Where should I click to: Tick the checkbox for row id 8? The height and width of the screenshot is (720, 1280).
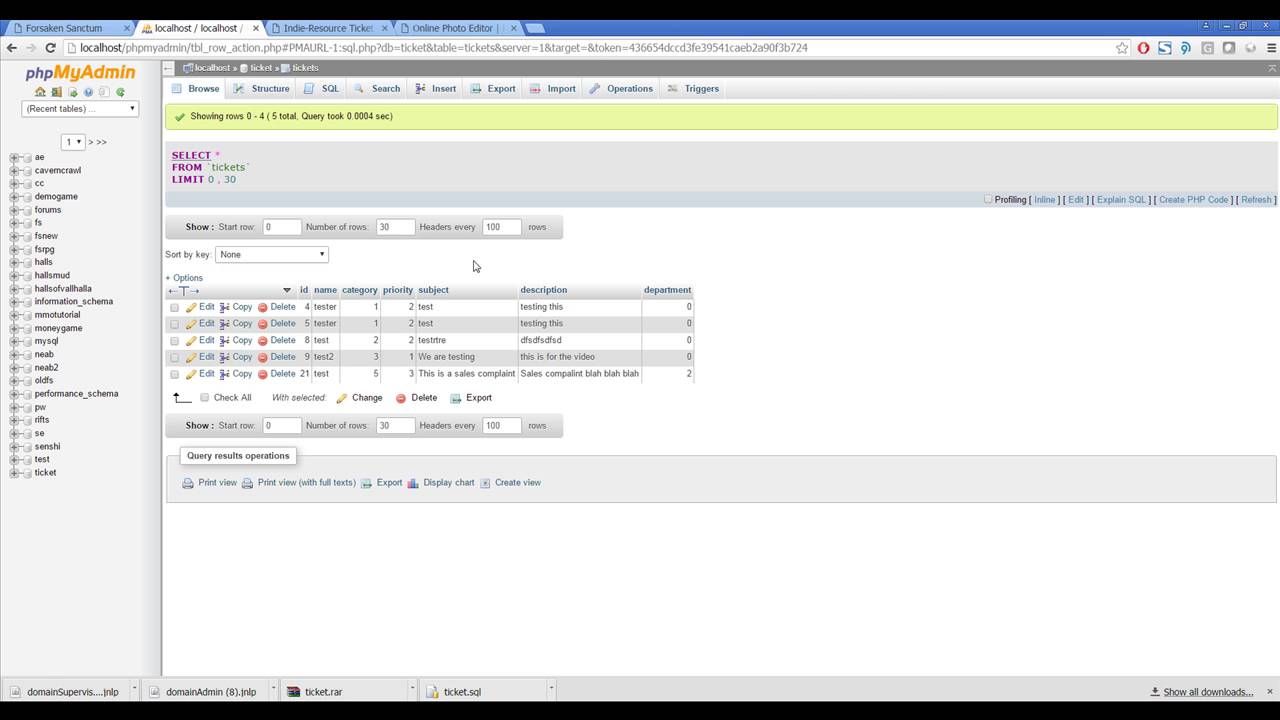pos(174,341)
